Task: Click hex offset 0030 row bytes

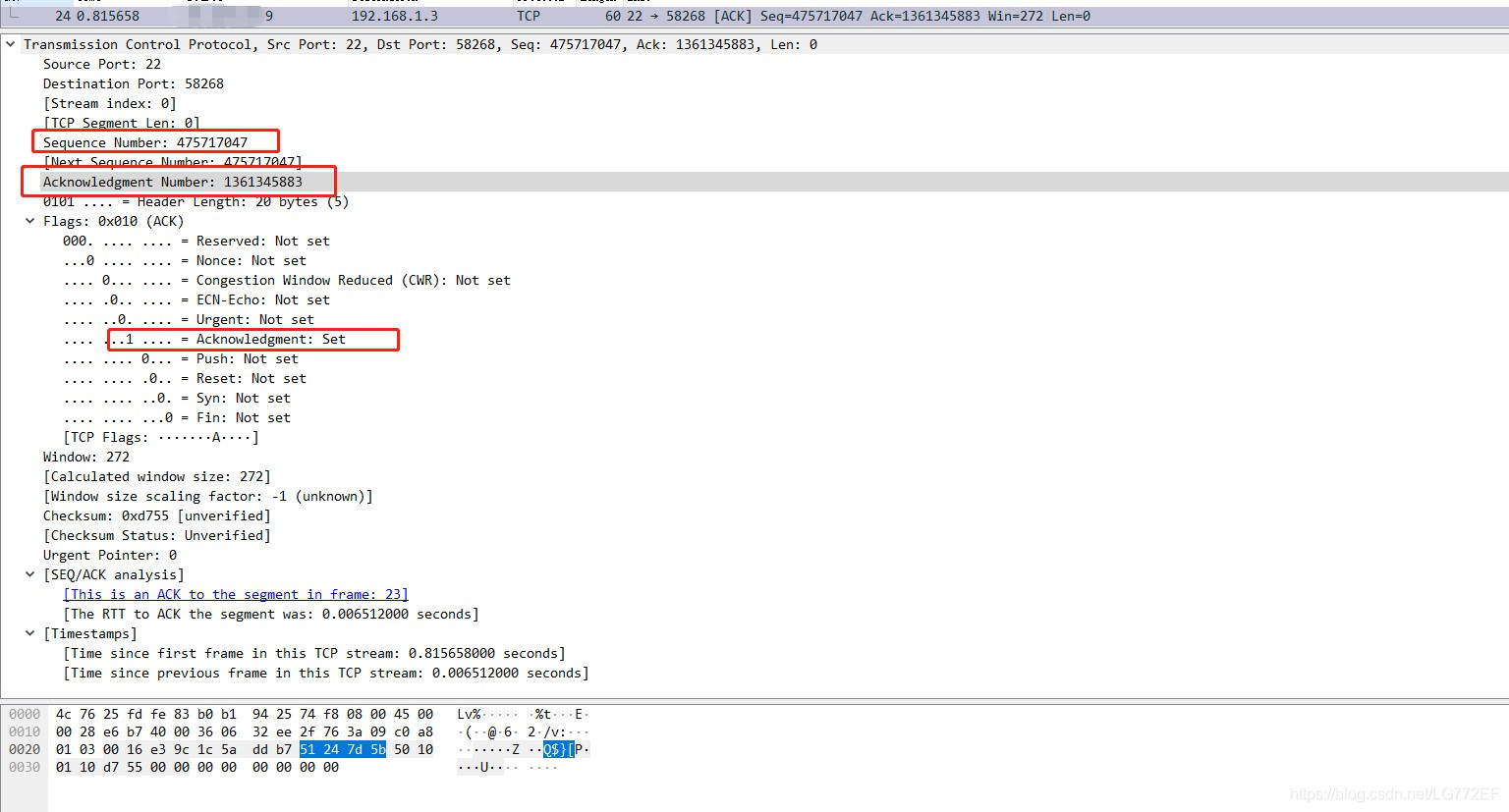Action: click(197, 767)
